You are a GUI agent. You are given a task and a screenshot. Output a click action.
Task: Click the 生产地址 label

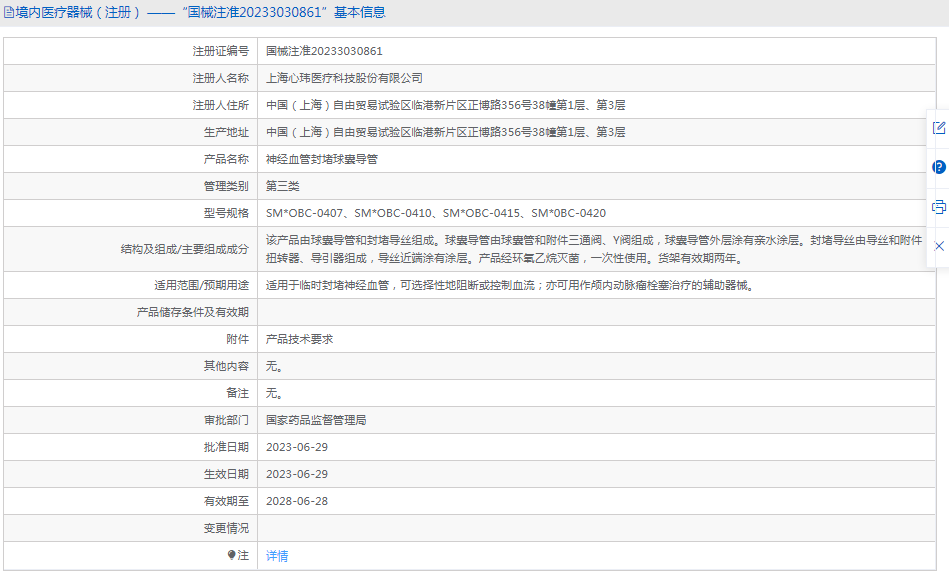(x=226, y=132)
